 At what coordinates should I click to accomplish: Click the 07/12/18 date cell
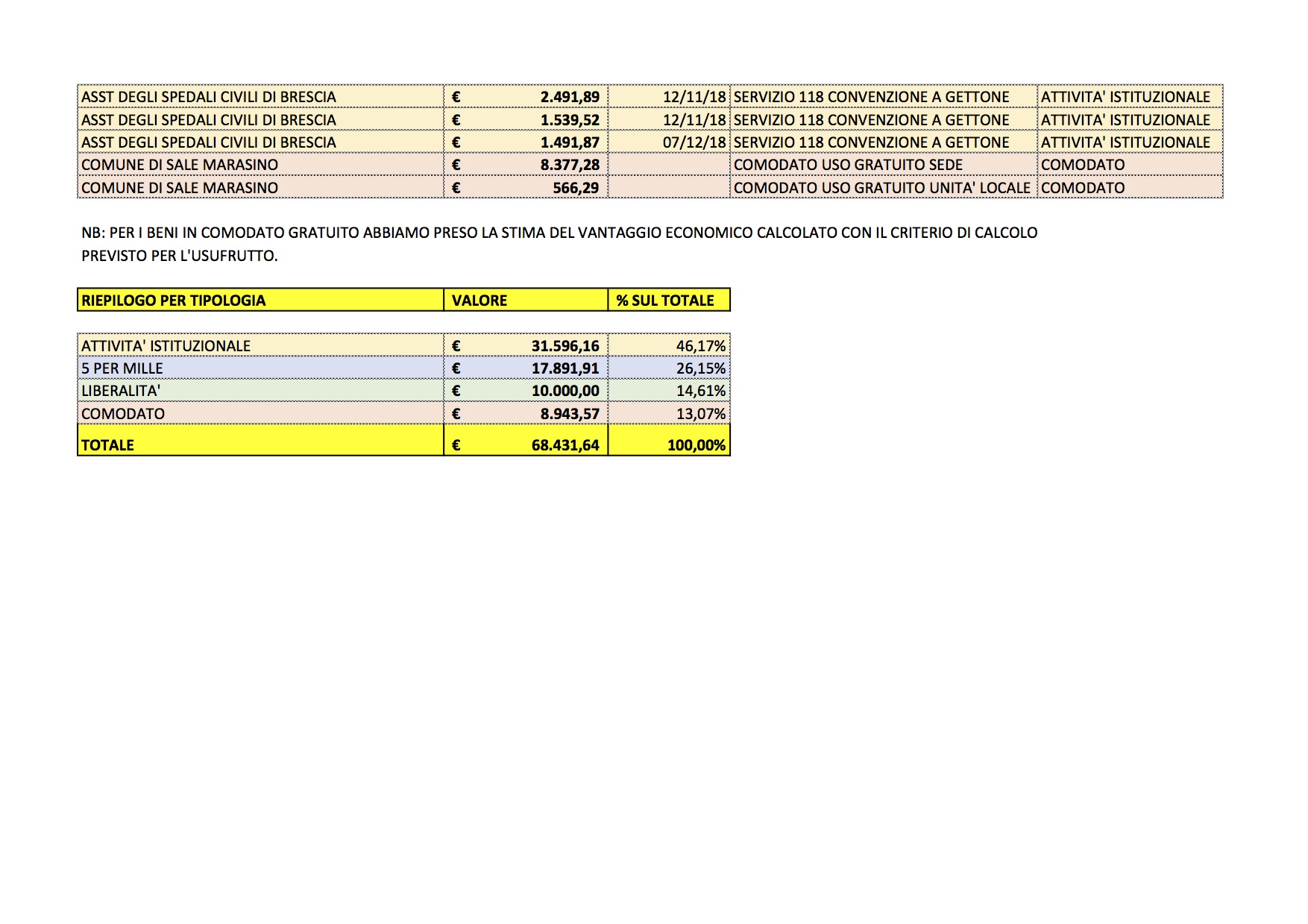click(694, 142)
